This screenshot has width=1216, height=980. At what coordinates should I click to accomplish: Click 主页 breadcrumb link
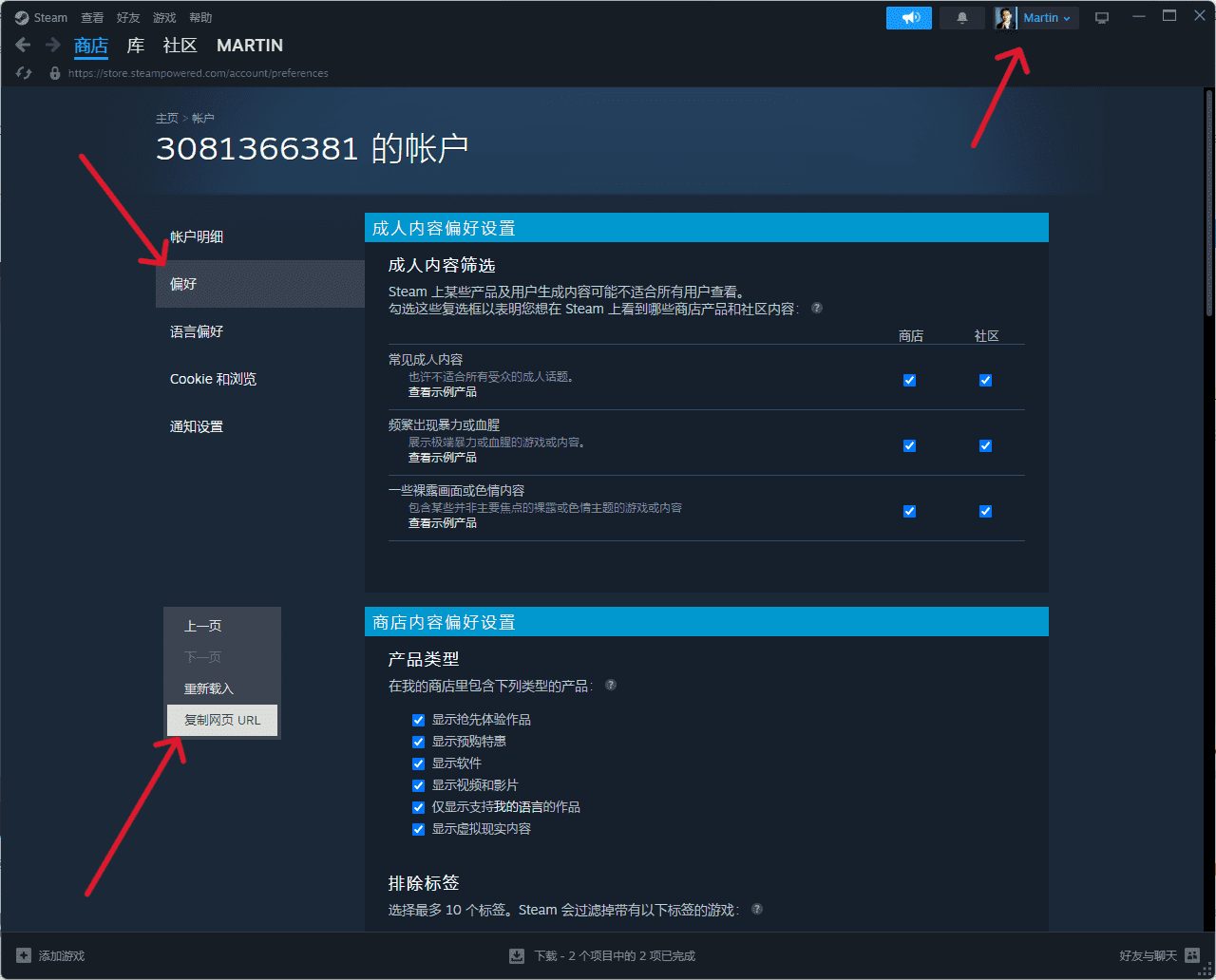pos(167,118)
